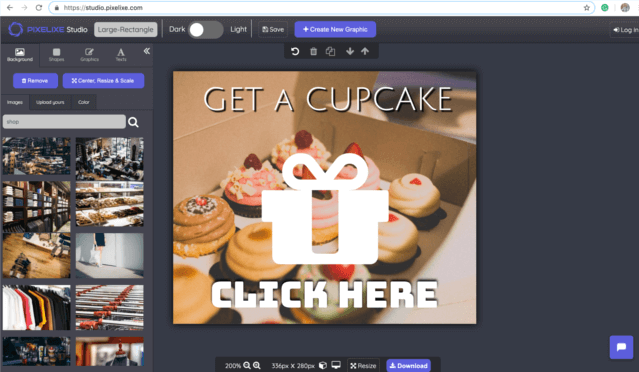Image resolution: width=639 pixels, height=372 pixels.
Task: Click the browser forward arrow
Action: 24,7
